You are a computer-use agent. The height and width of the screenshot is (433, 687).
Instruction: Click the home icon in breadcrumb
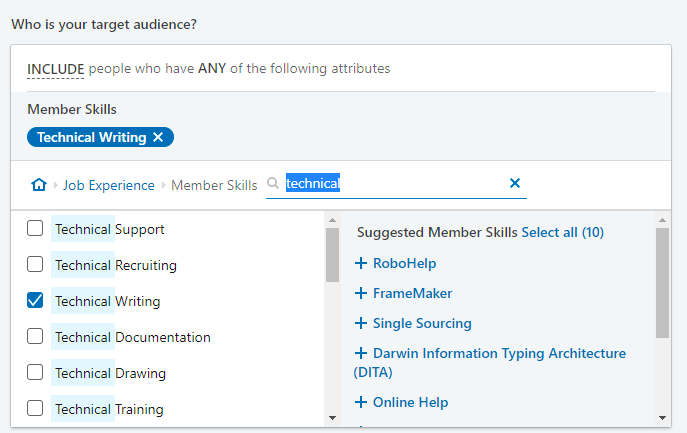point(39,185)
